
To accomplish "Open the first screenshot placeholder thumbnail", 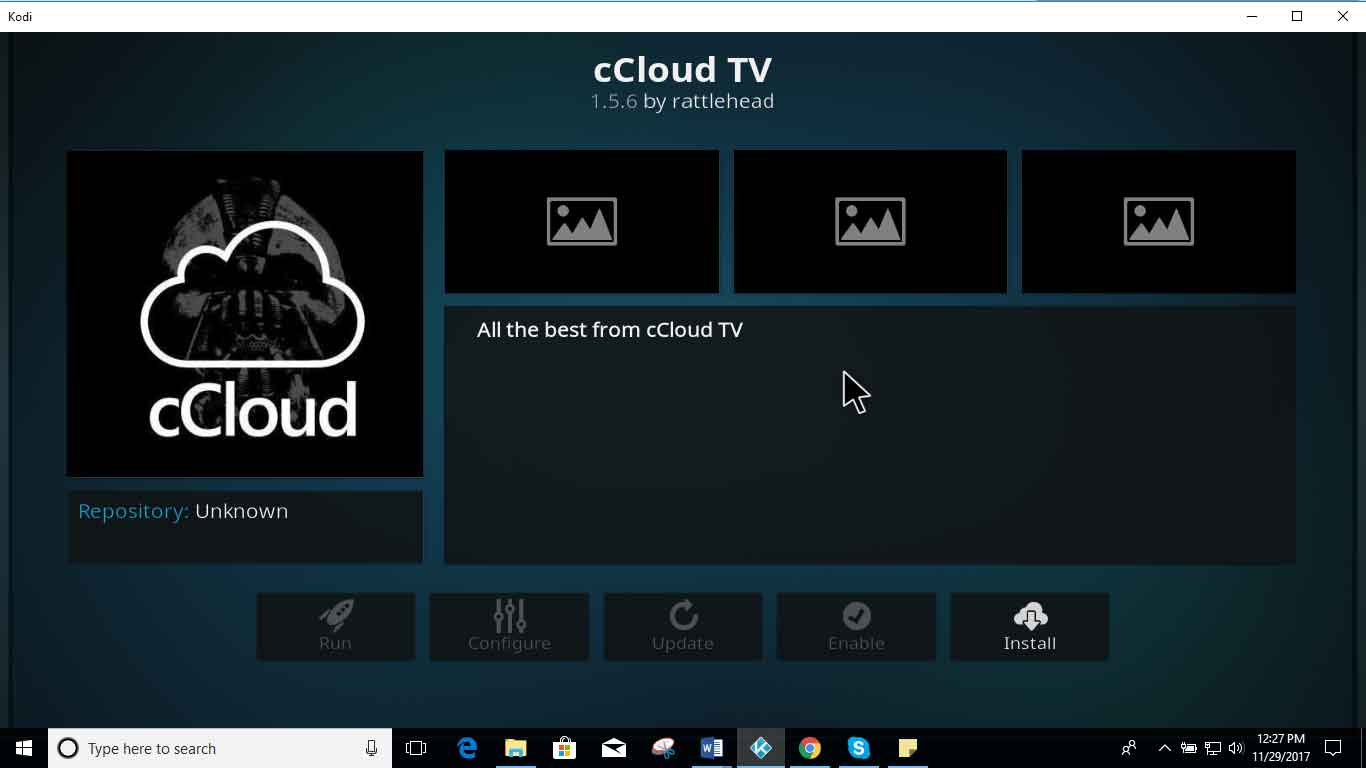I will (582, 222).
